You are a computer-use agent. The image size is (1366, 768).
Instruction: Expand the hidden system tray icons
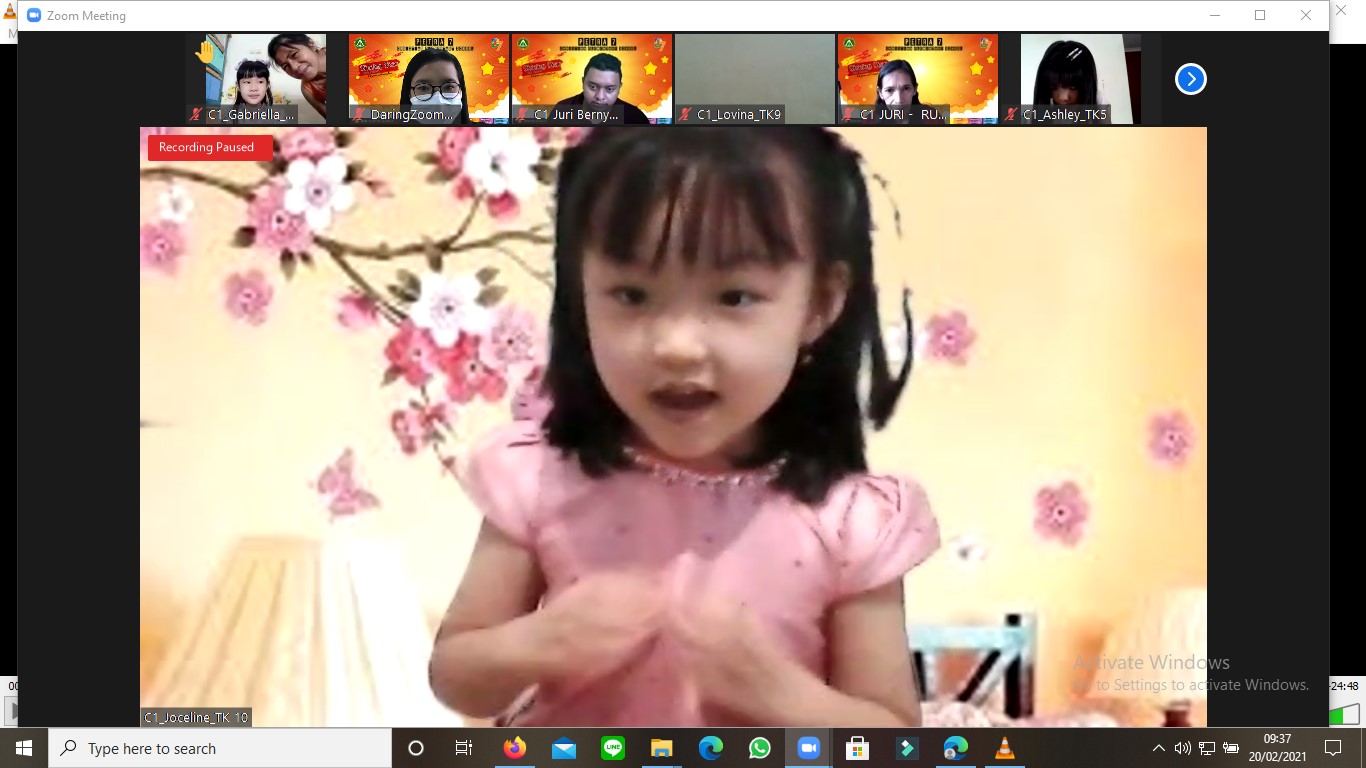pos(1158,748)
